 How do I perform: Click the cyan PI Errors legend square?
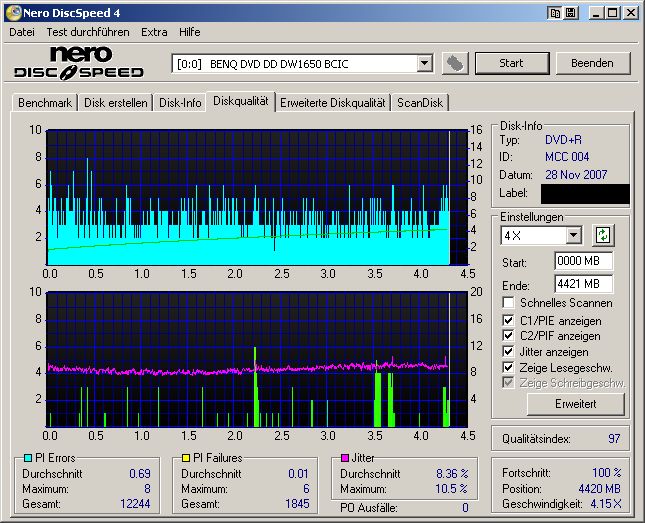pos(27,458)
